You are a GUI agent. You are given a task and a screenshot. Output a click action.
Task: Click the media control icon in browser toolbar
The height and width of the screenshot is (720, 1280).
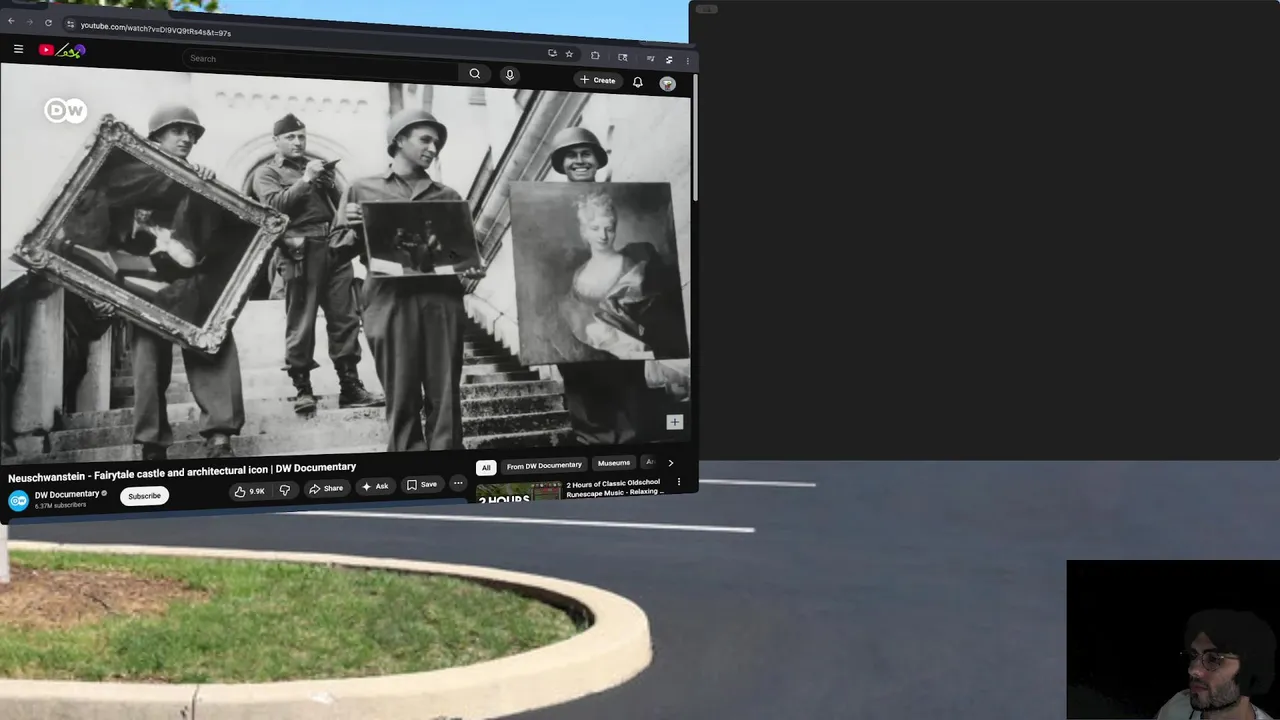pyautogui.click(x=650, y=59)
